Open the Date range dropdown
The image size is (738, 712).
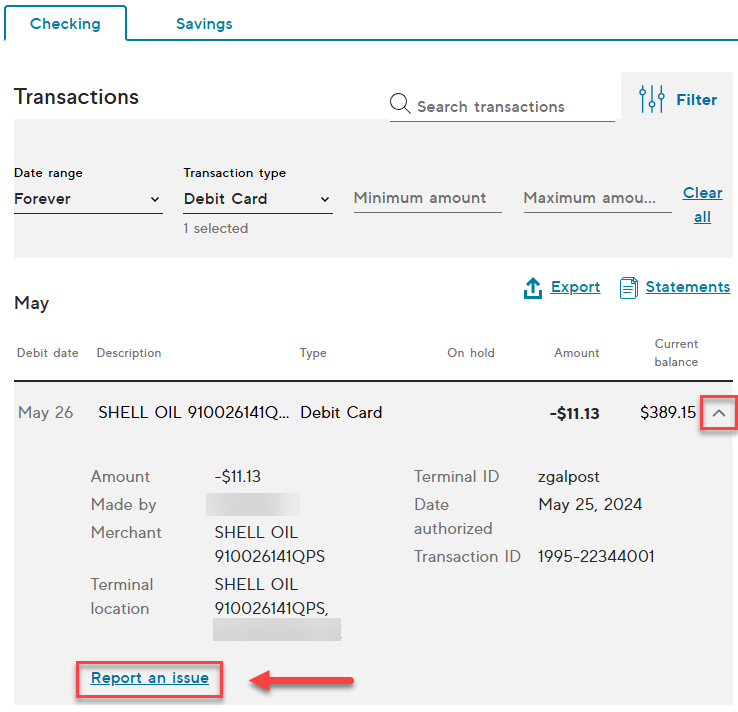[87, 199]
